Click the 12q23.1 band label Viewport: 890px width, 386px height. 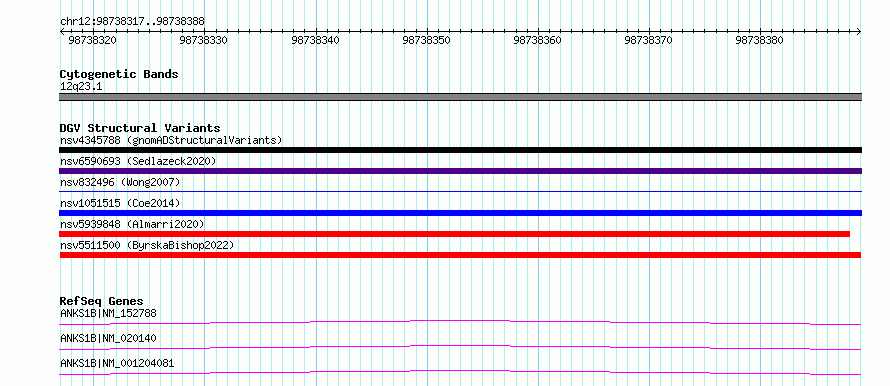[81, 87]
